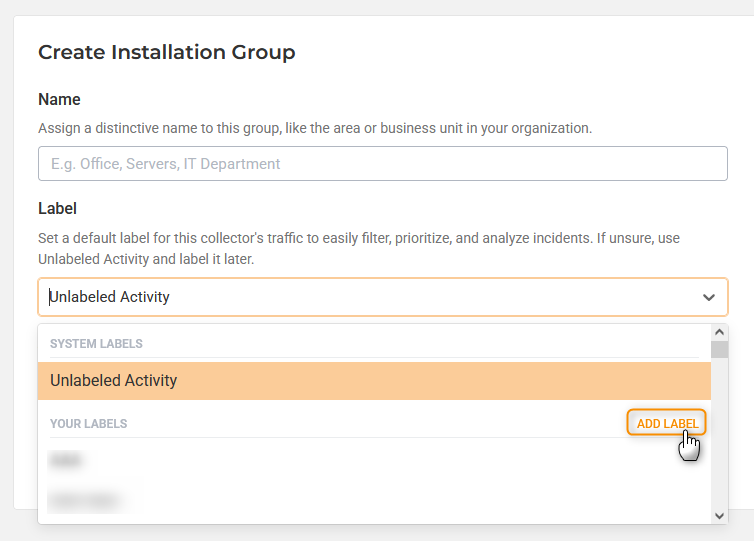
Task: Click the Label field heading
Action: (x=57, y=208)
